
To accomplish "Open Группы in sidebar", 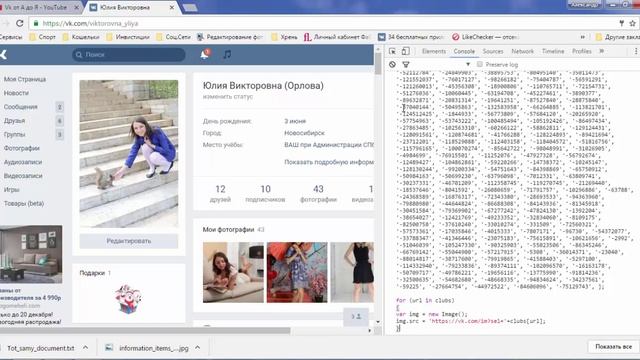I will [14, 134].
